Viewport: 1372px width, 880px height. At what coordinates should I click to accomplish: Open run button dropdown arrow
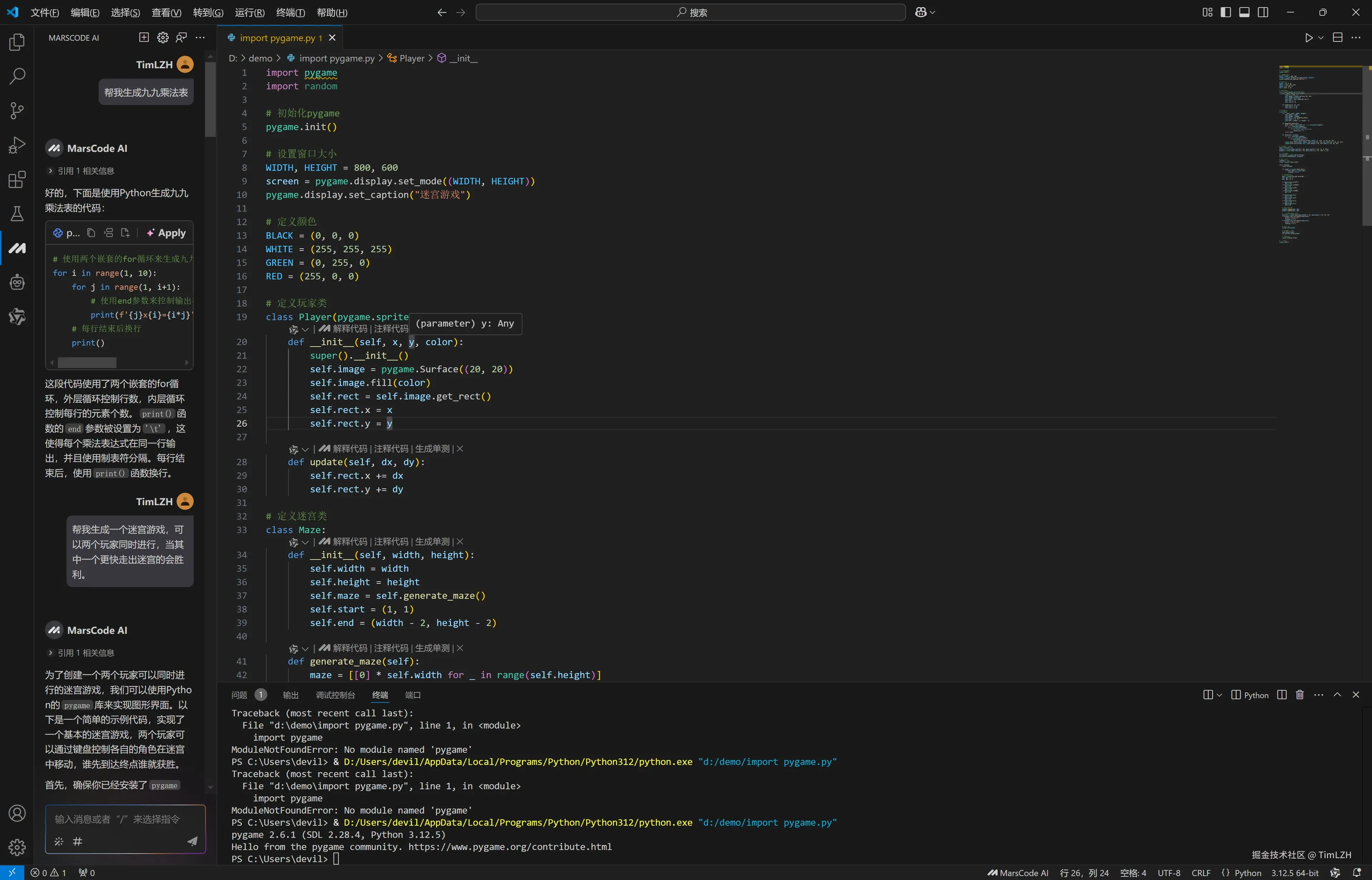(x=1321, y=38)
